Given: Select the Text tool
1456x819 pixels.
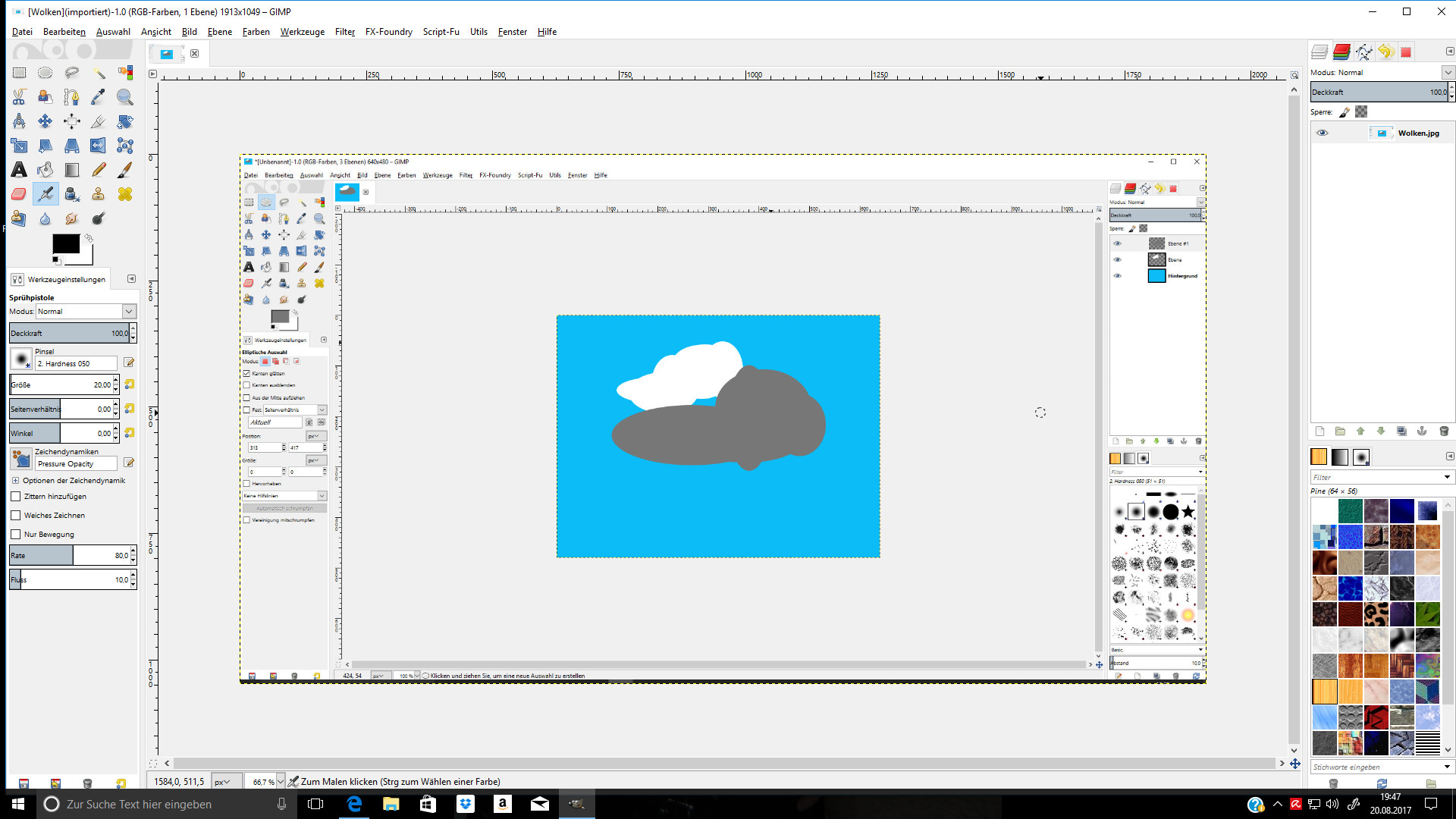Looking at the screenshot, I should [x=19, y=170].
